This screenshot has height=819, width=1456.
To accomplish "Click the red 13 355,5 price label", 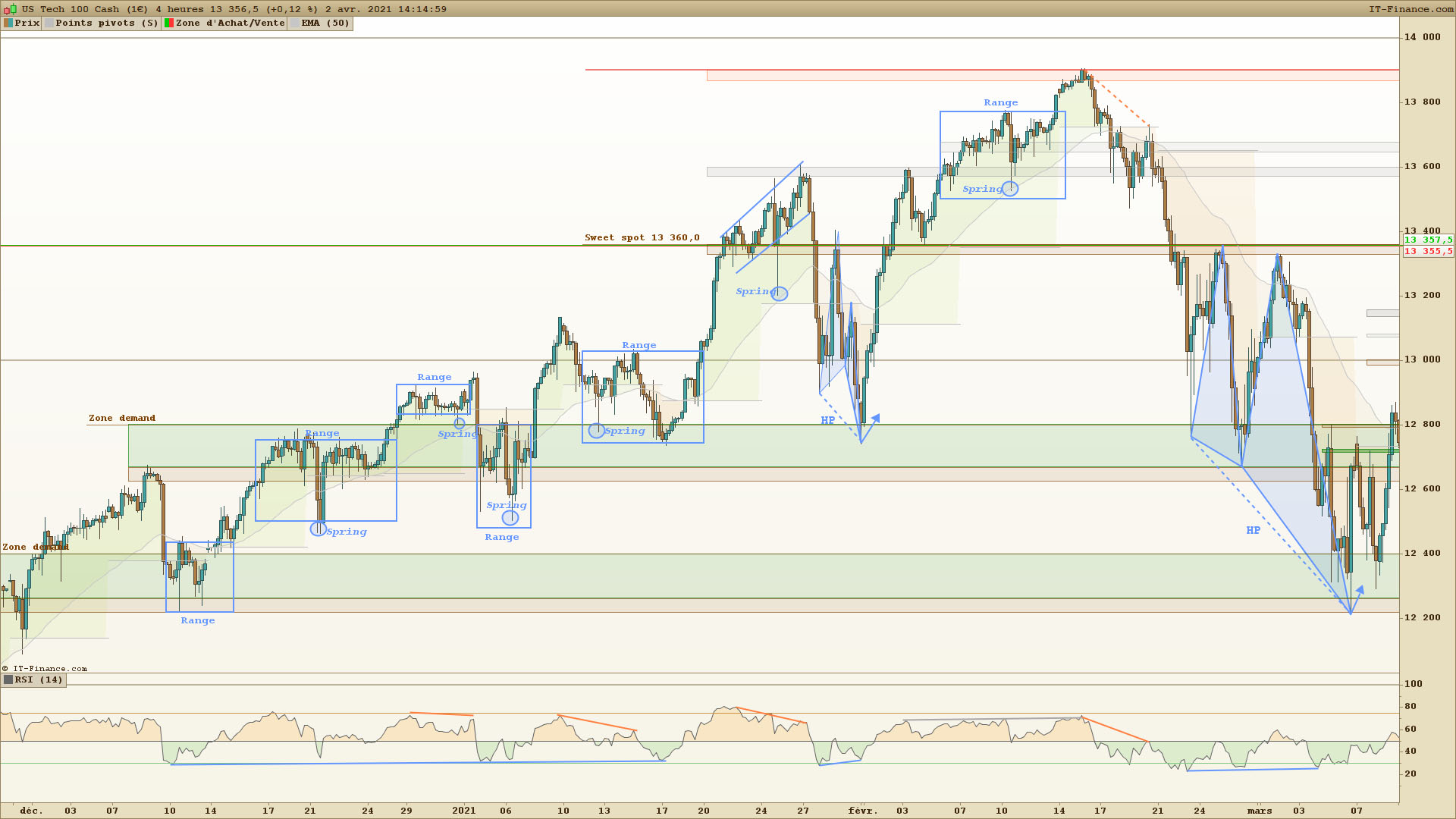I will click(x=1428, y=251).
